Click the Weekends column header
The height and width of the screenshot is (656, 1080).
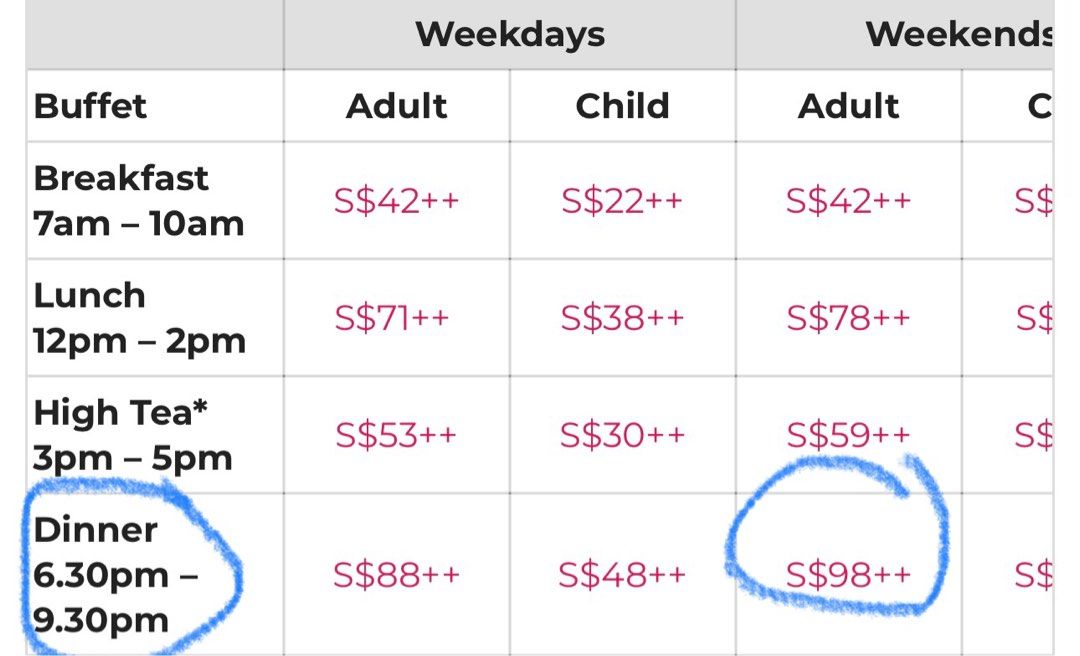pos(958,34)
